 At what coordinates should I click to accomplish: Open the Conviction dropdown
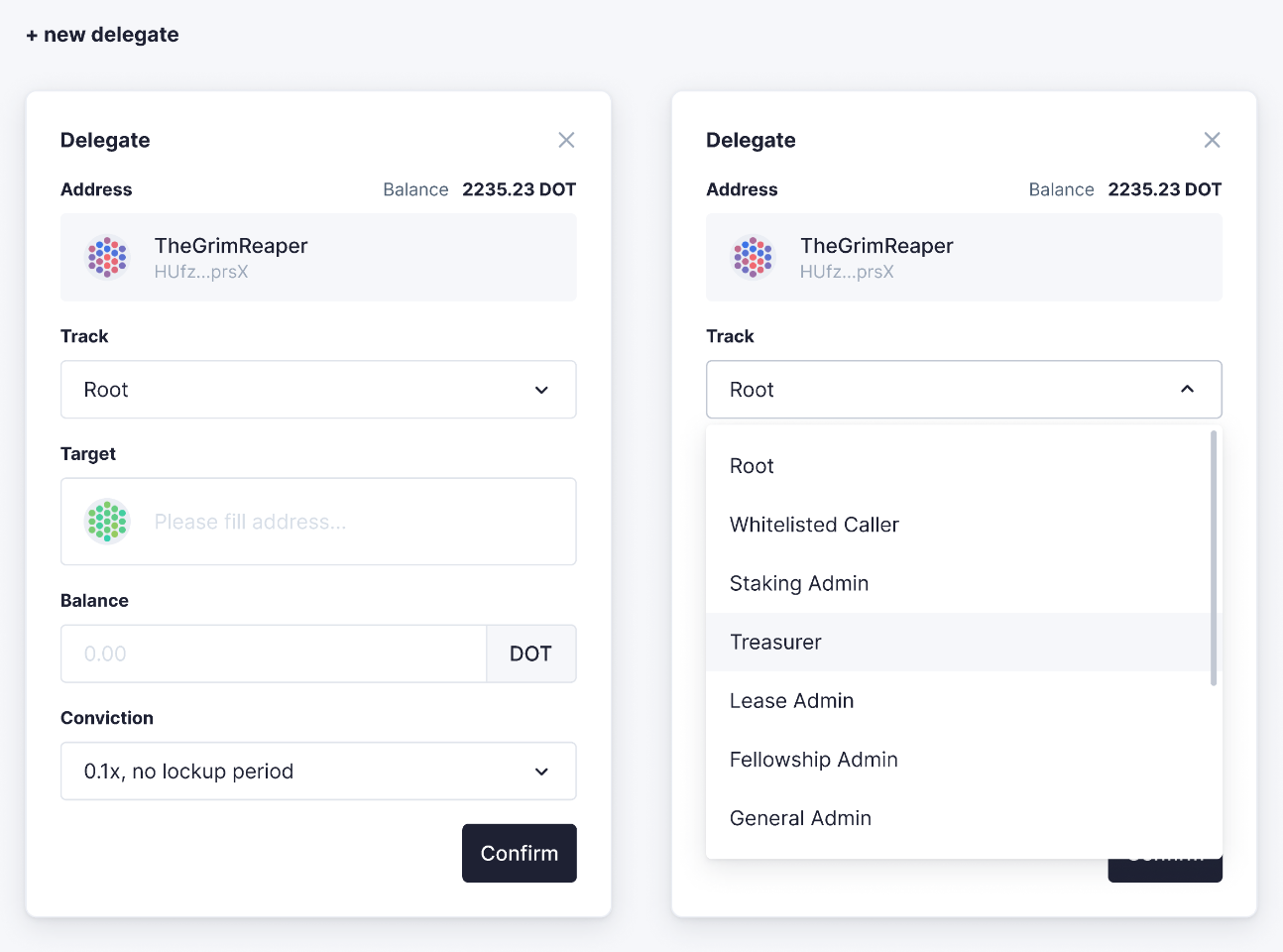pyautogui.click(x=317, y=771)
